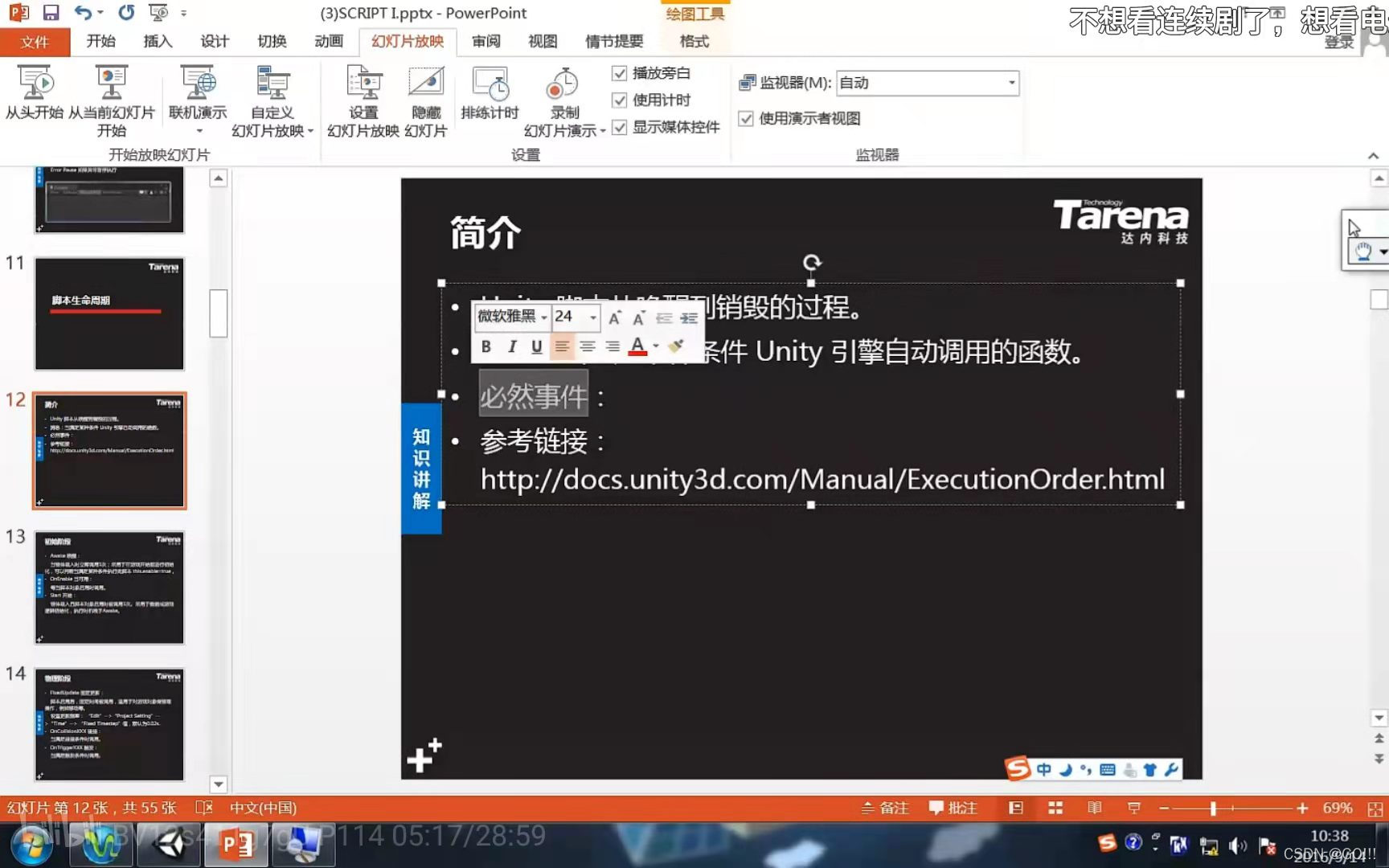
Task: Open the font size dropdown showing 24
Action: pos(592,317)
